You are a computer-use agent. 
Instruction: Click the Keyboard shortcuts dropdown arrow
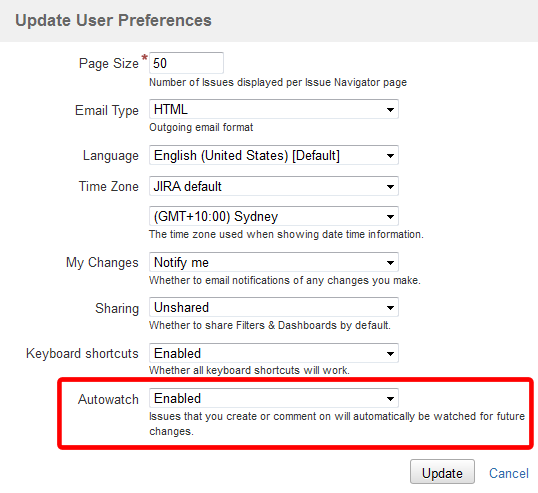390,354
